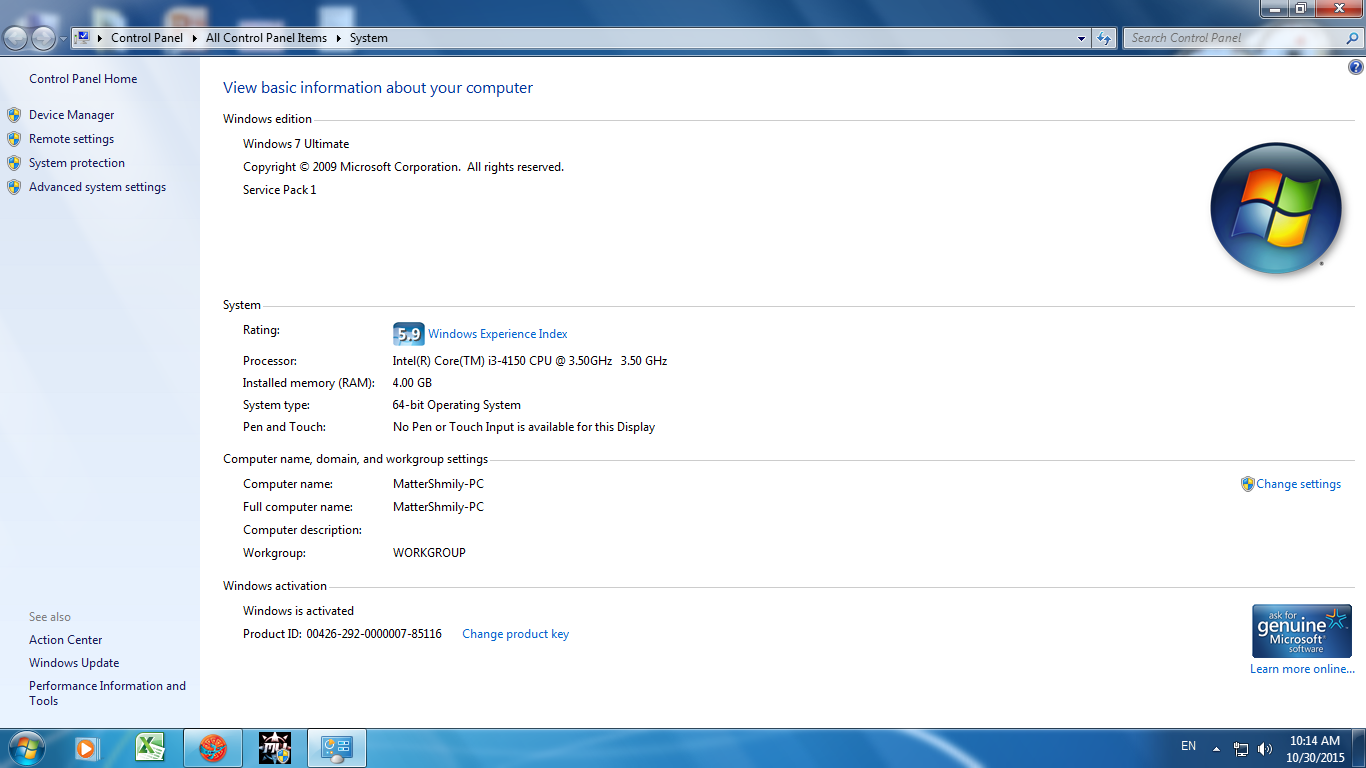Open Action Center link
This screenshot has width=1366, height=768.
(x=65, y=640)
